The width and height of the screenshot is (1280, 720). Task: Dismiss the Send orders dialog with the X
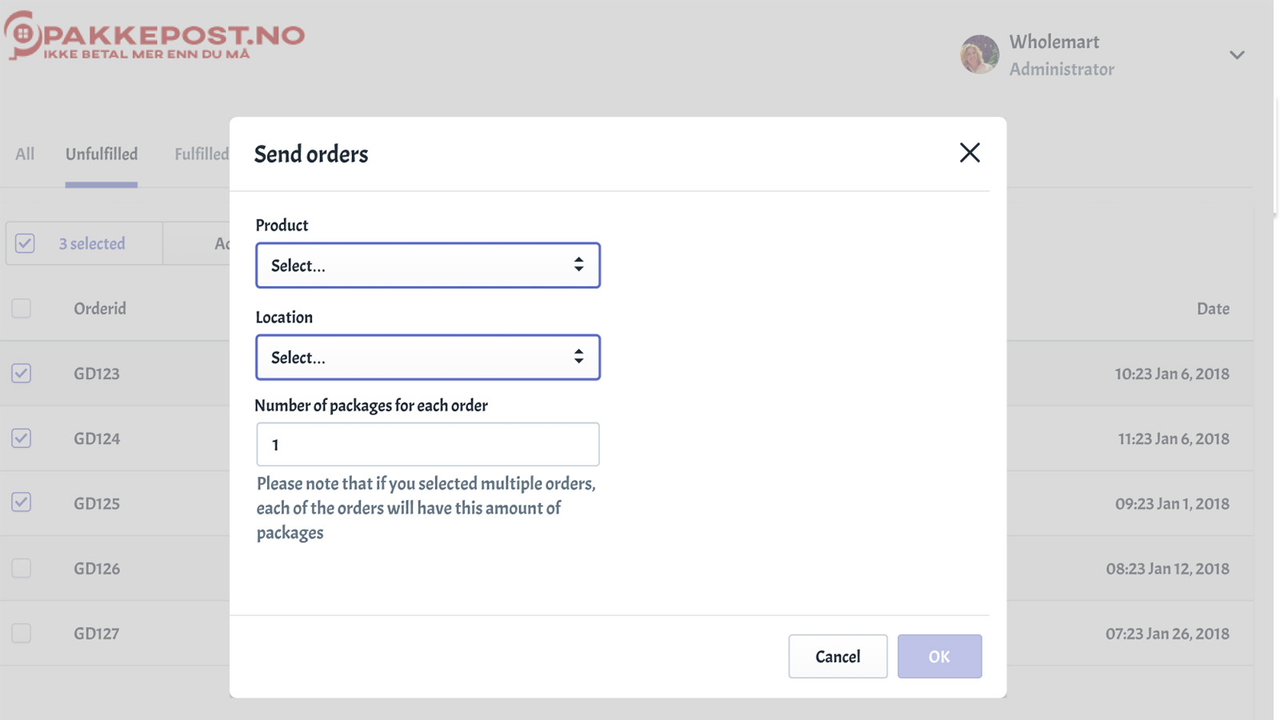(969, 152)
